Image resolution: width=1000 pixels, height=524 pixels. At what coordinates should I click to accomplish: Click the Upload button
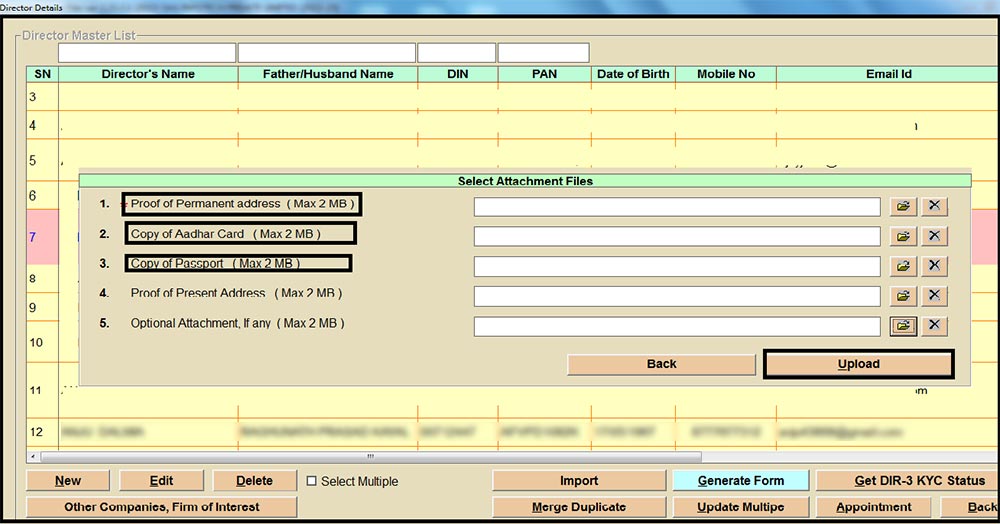point(858,364)
